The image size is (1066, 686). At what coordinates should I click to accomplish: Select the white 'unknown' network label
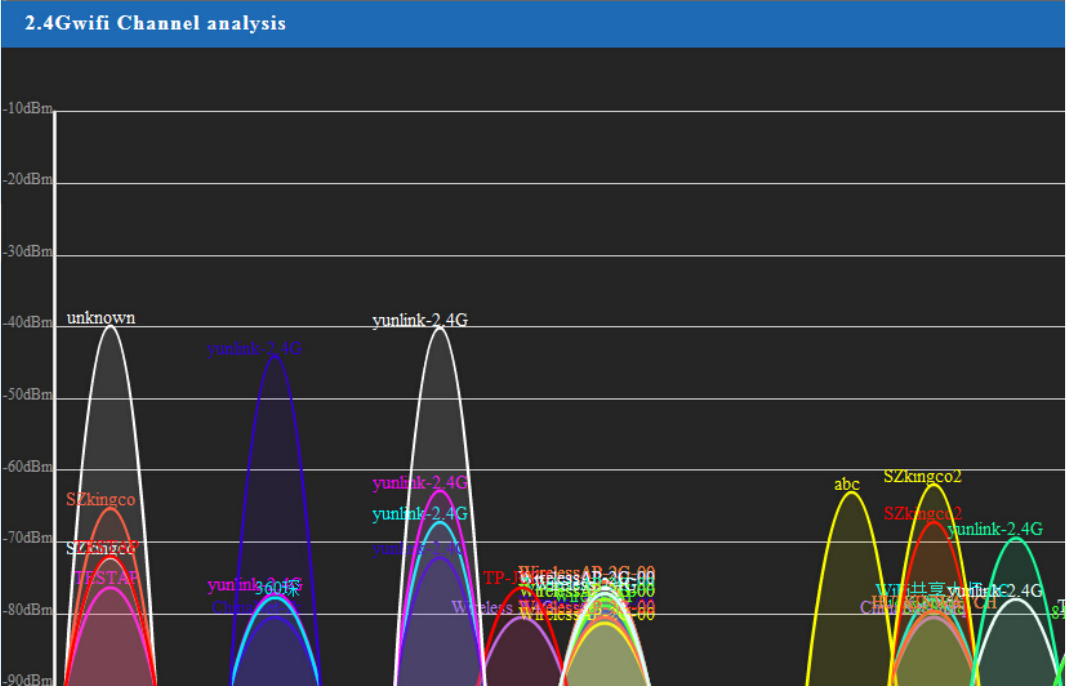[101, 318]
